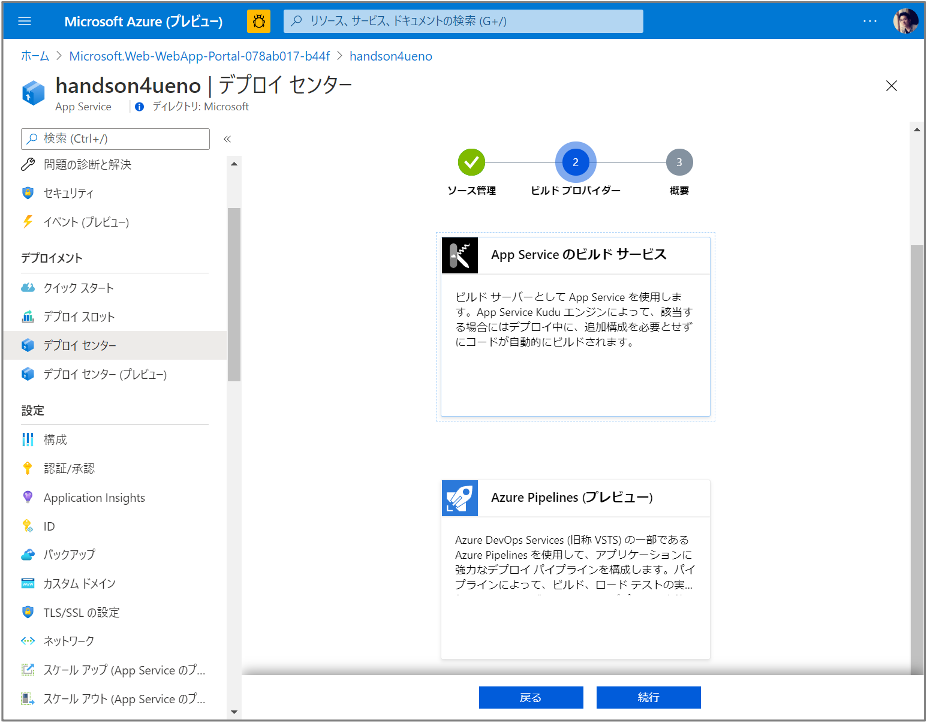This screenshot has height=722, width=927.
Task: Click the rocket icon on Azure Pipelines card
Action: (460, 498)
